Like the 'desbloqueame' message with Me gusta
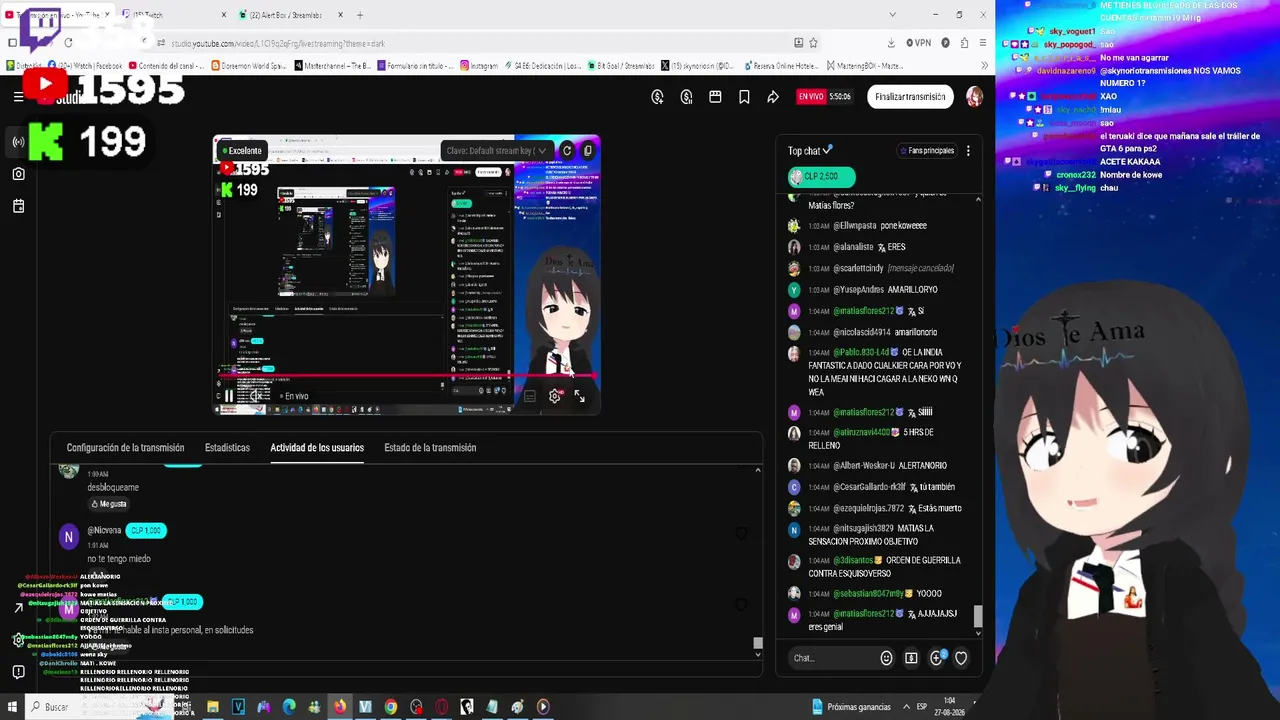 (108, 504)
